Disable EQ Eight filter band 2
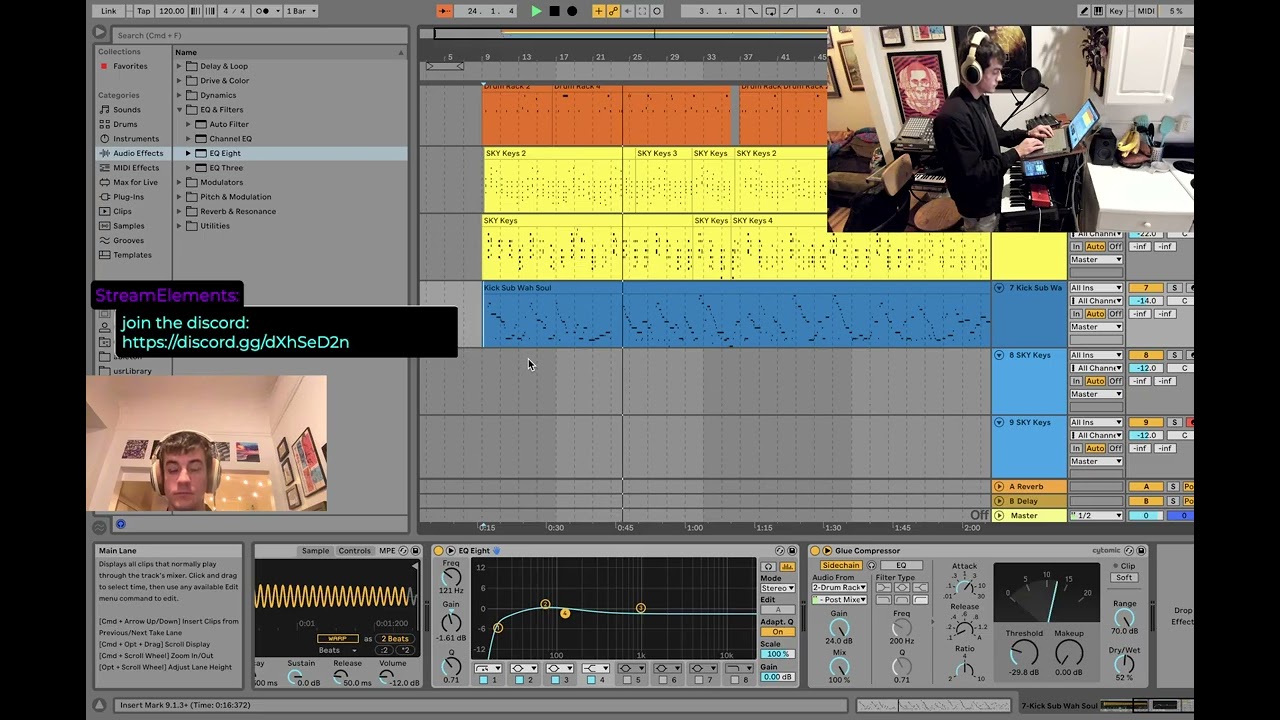1280x720 pixels. 519,680
